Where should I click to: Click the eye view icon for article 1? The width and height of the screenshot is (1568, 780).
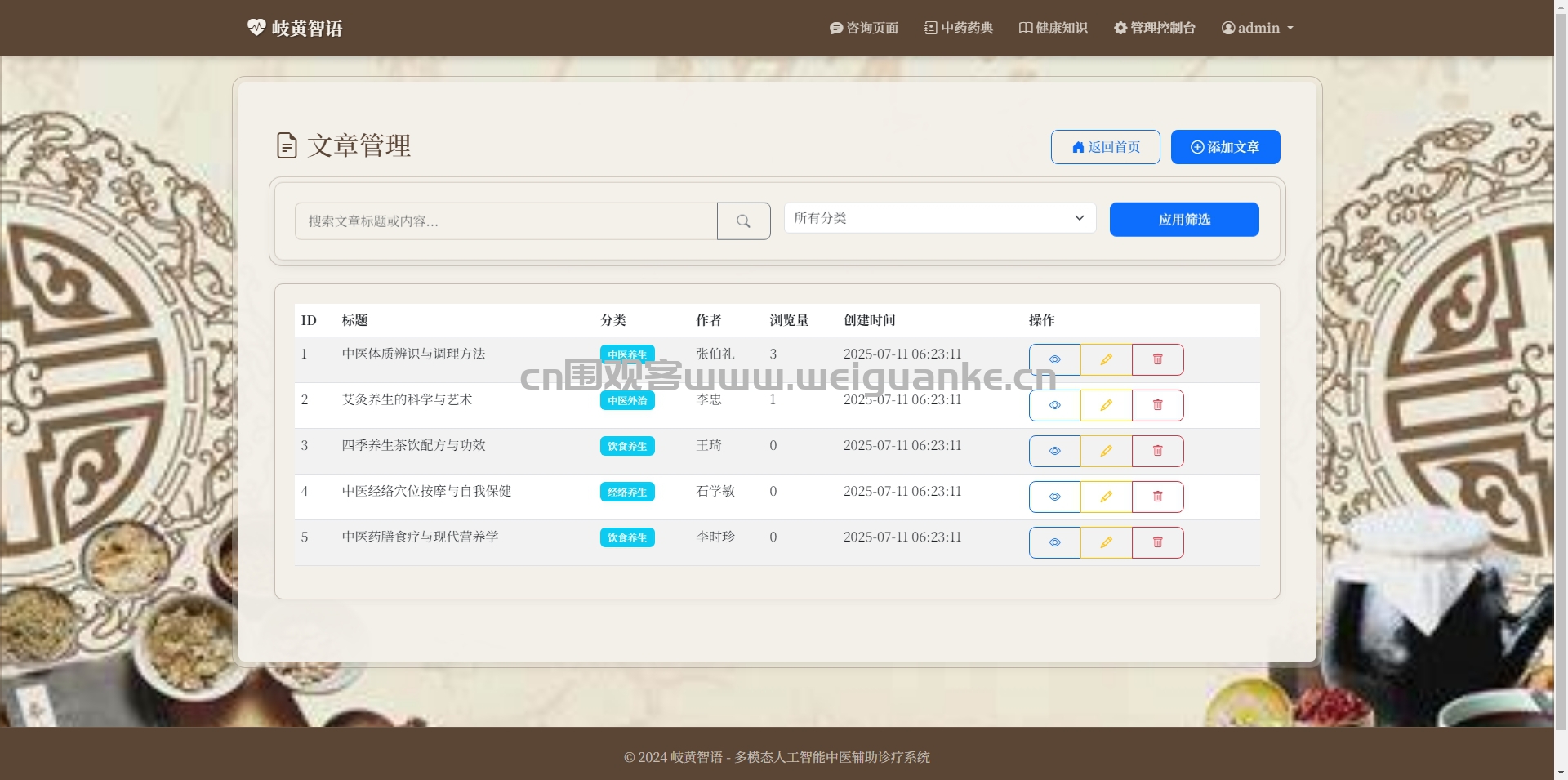point(1054,359)
